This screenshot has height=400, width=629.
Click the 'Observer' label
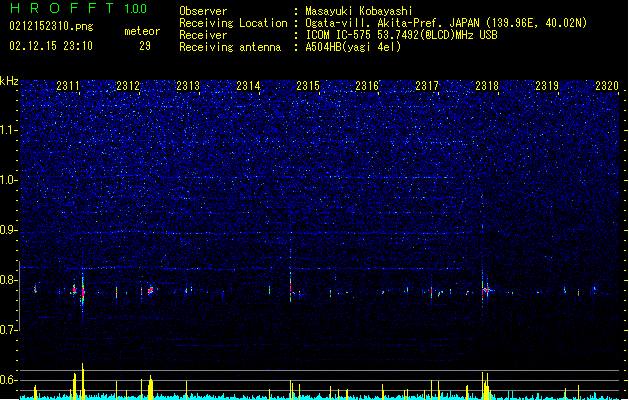pyautogui.click(x=203, y=11)
